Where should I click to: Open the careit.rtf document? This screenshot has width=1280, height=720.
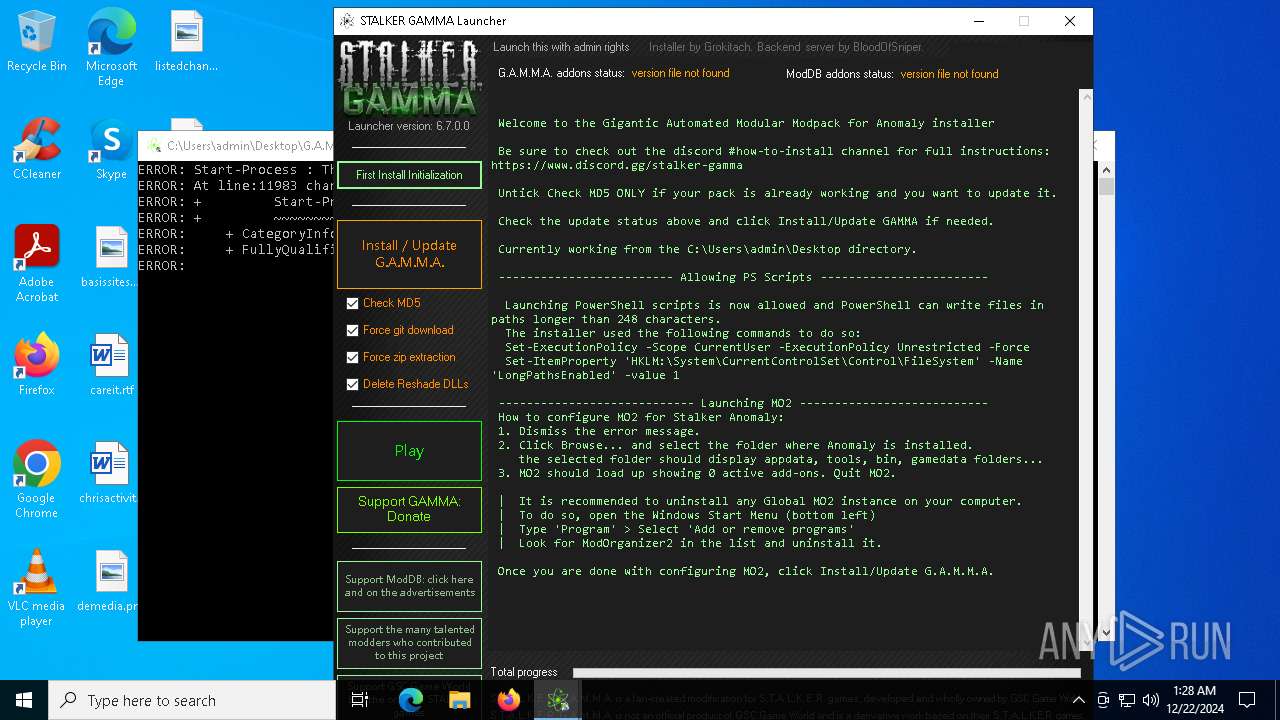coord(111,366)
